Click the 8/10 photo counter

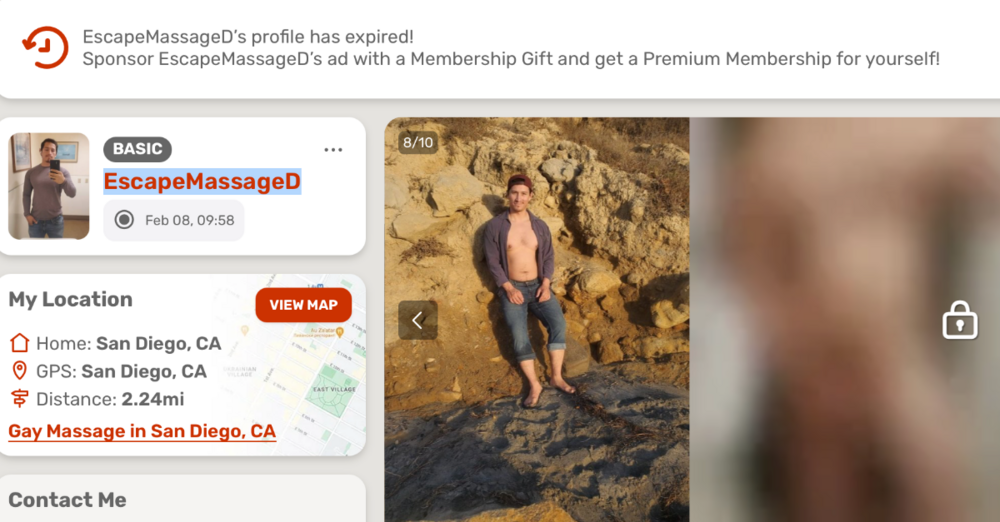418,143
